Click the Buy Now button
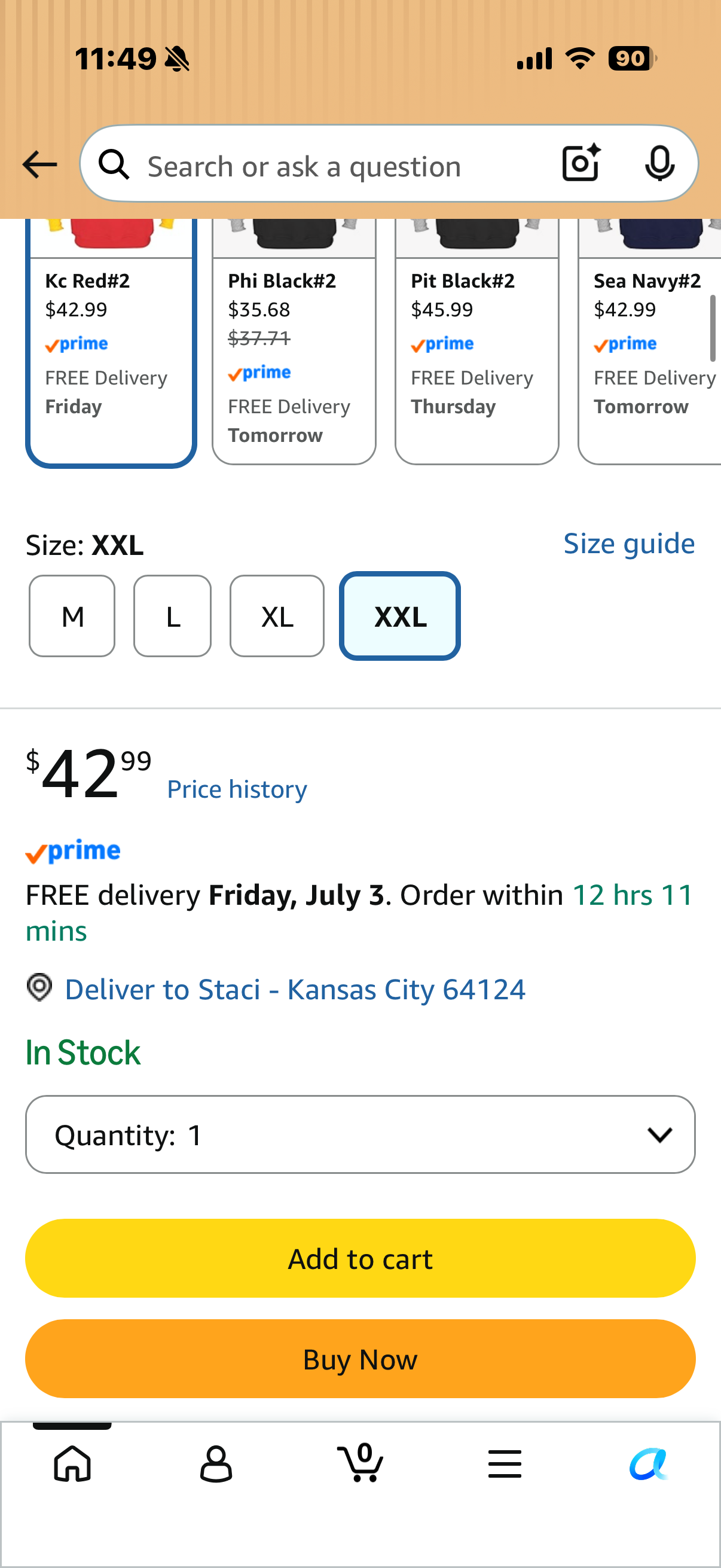Viewport: 721px width, 1568px height. point(360,1359)
